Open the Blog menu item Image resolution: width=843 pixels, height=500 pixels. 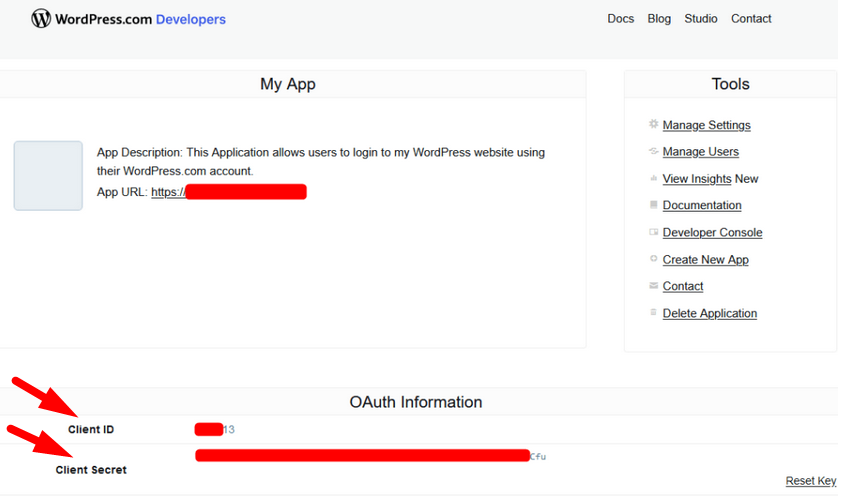[659, 19]
